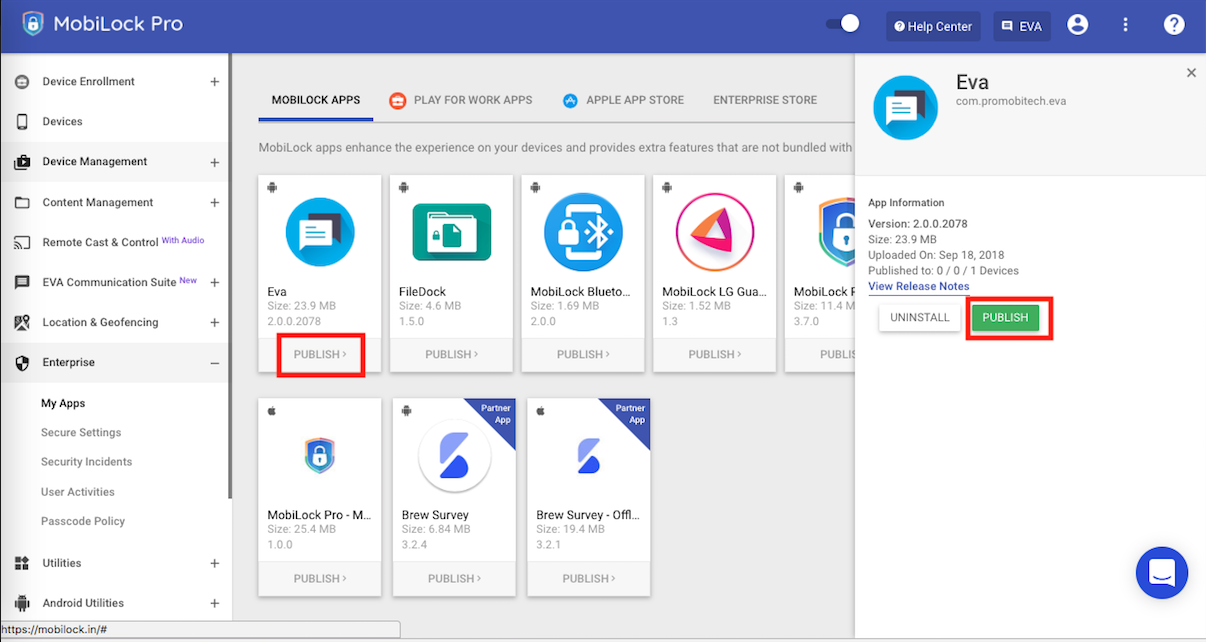This screenshot has width=1206, height=642.
Task: Expand the Device Management section
Action: [x=214, y=162]
